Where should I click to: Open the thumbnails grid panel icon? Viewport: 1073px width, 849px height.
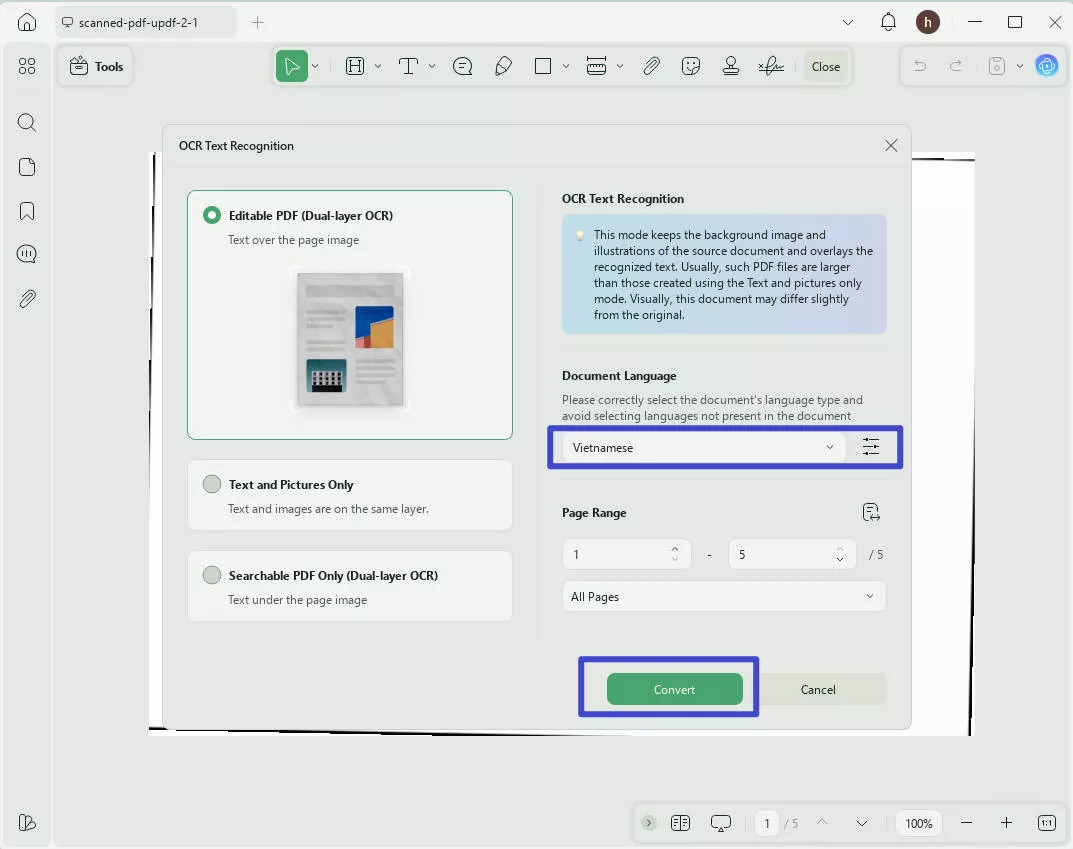pos(27,66)
